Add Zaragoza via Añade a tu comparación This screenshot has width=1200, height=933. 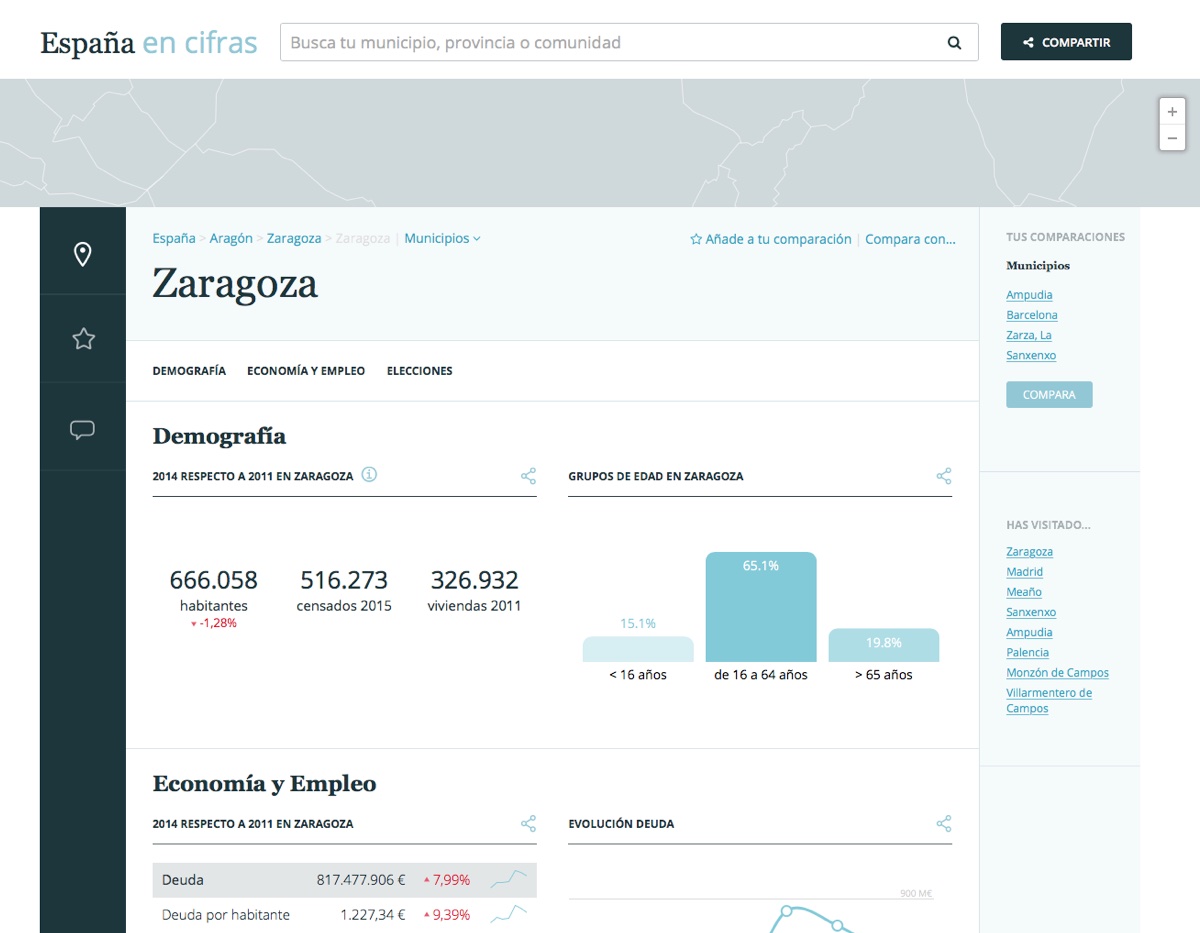tap(771, 239)
